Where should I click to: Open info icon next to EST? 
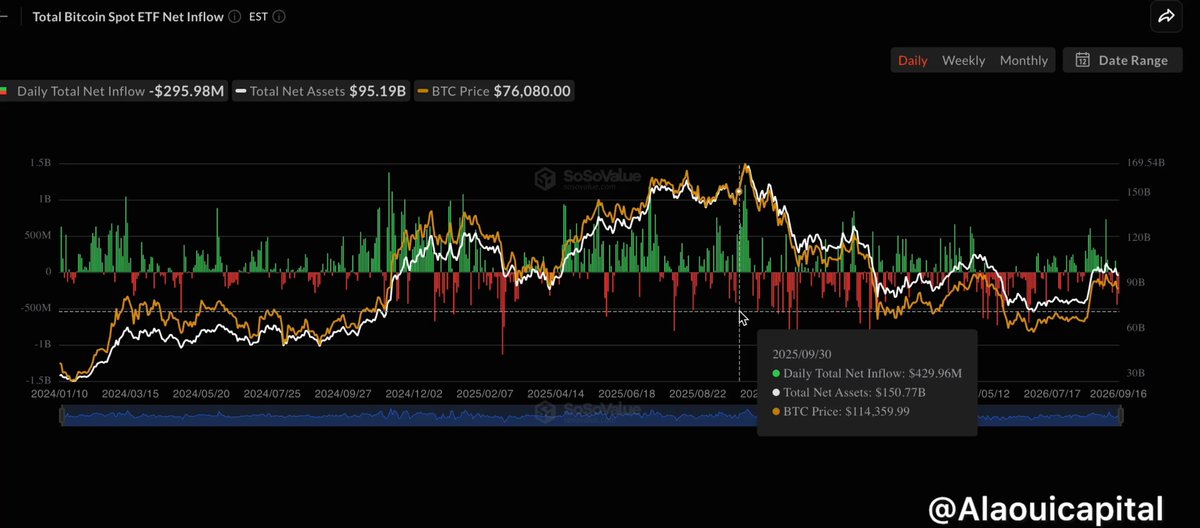(279, 17)
